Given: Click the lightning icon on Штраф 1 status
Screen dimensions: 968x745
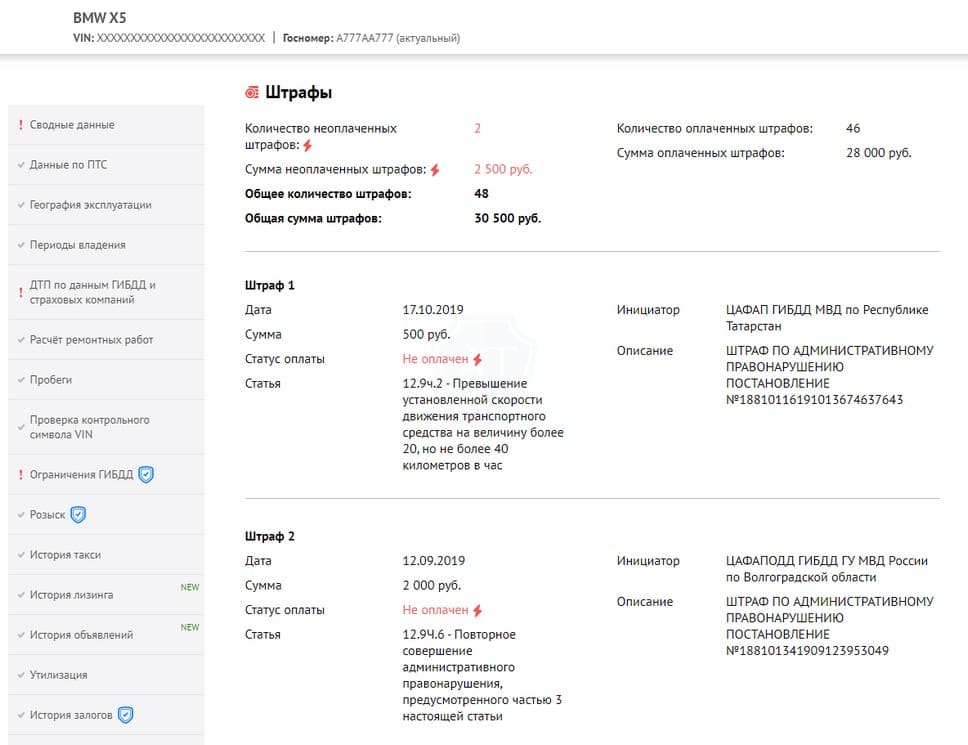Looking at the screenshot, I should click(477, 359).
